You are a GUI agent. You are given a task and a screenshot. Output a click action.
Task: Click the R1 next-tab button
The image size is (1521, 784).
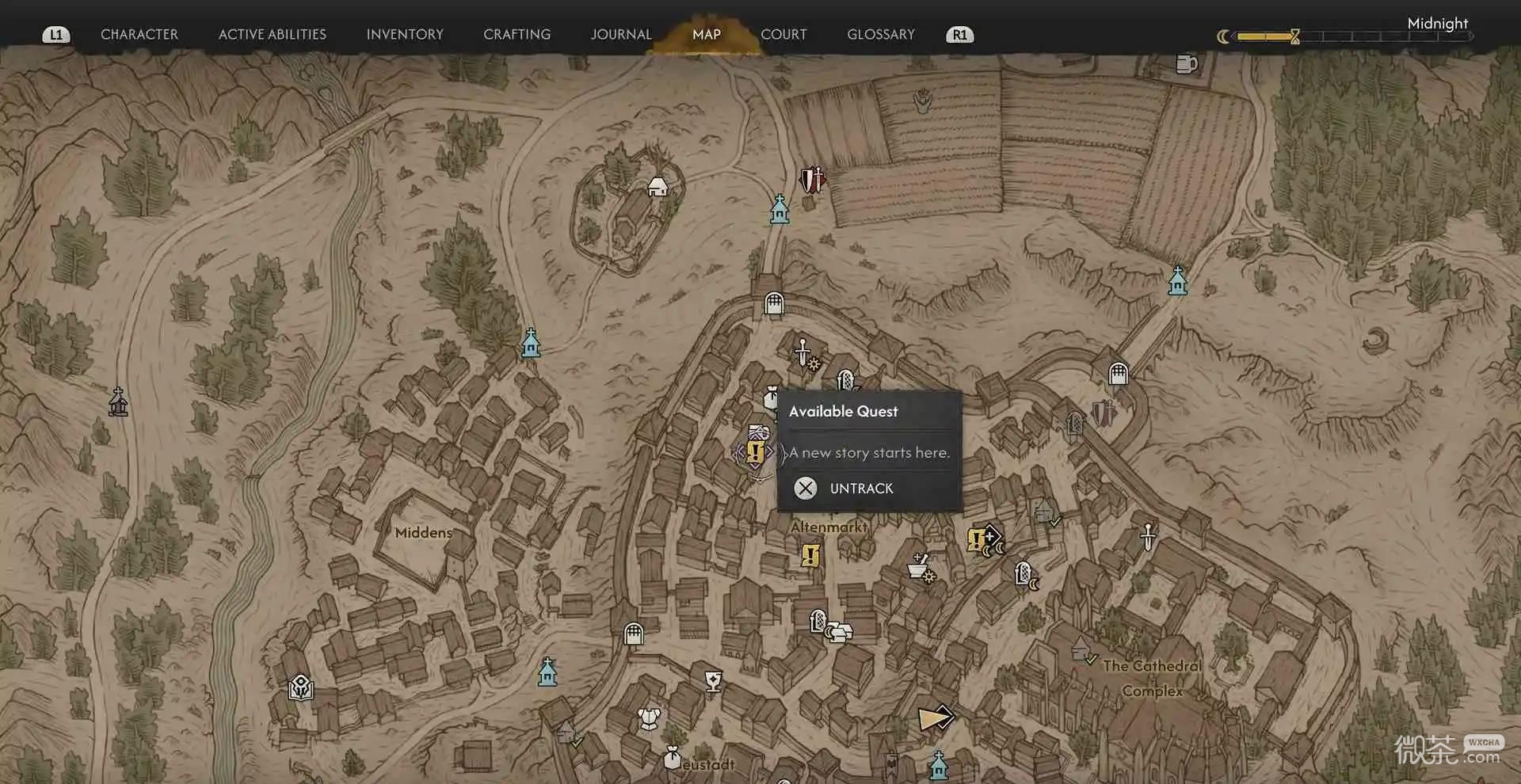tap(960, 35)
